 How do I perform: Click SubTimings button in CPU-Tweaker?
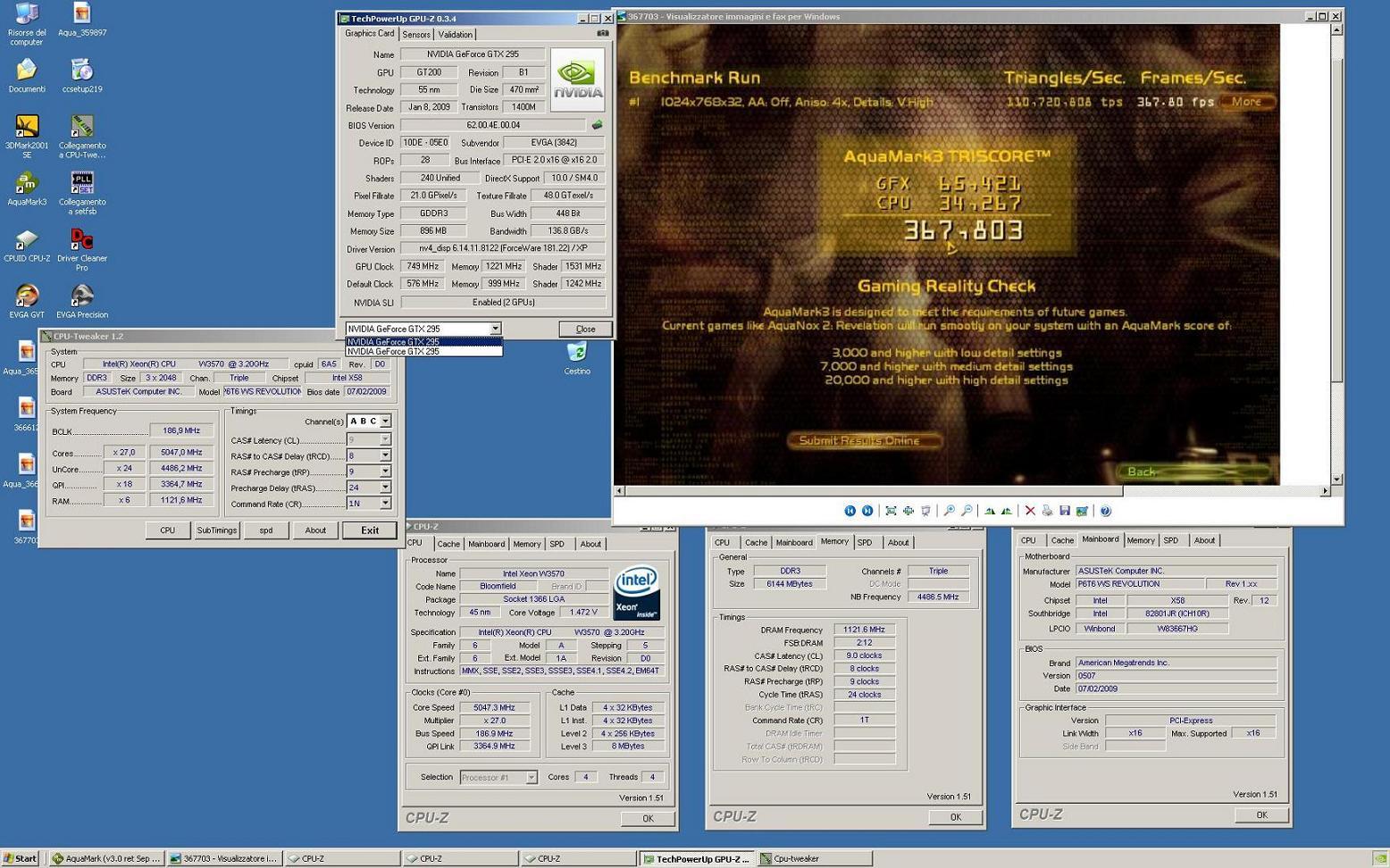217,530
